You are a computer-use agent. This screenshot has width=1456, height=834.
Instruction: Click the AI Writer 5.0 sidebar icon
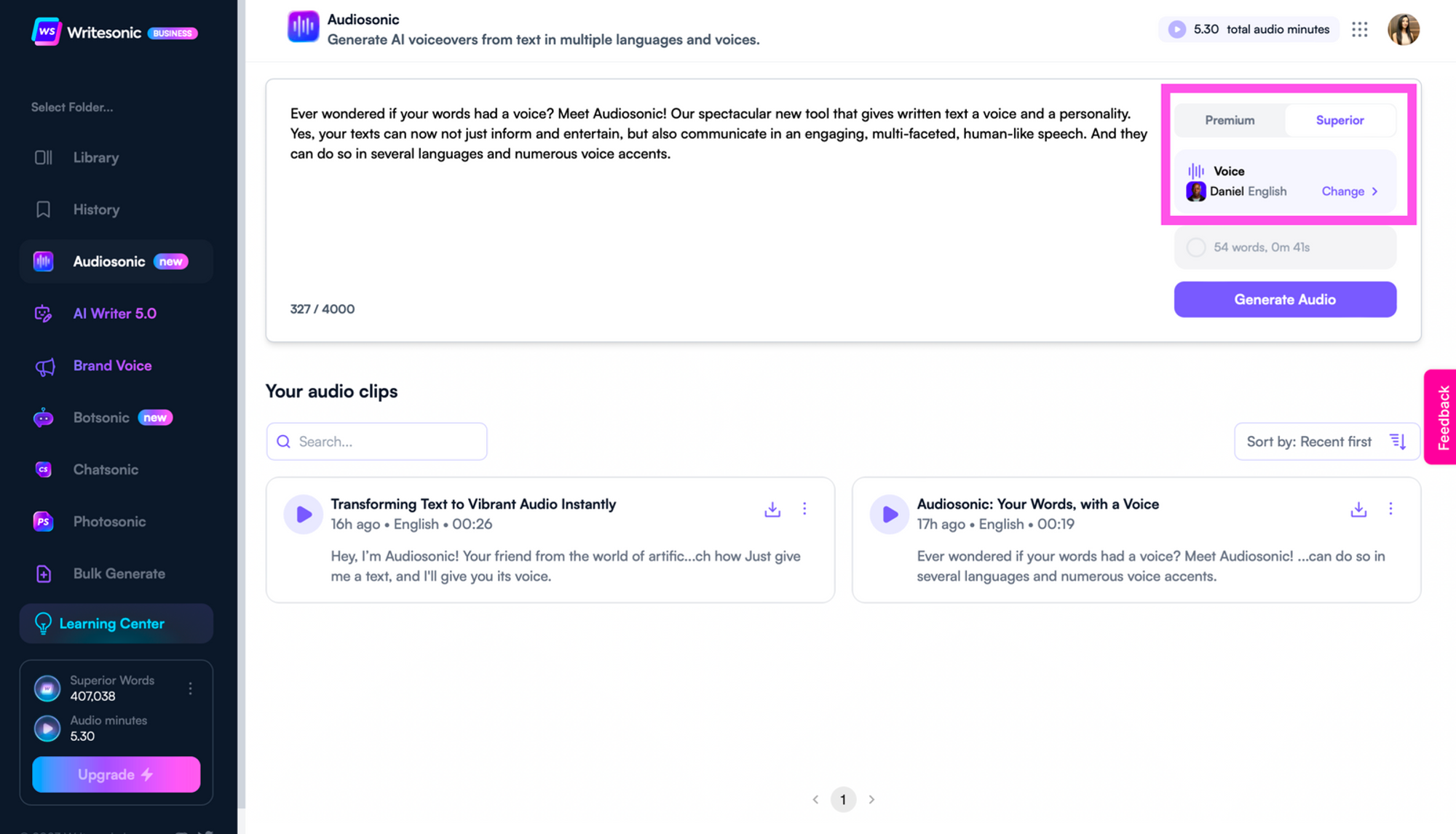click(43, 312)
